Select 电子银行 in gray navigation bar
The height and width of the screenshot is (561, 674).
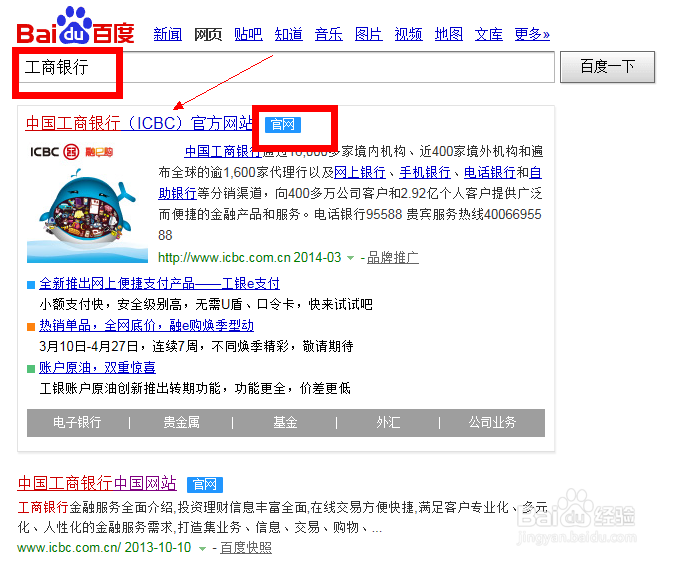coord(77,423)
